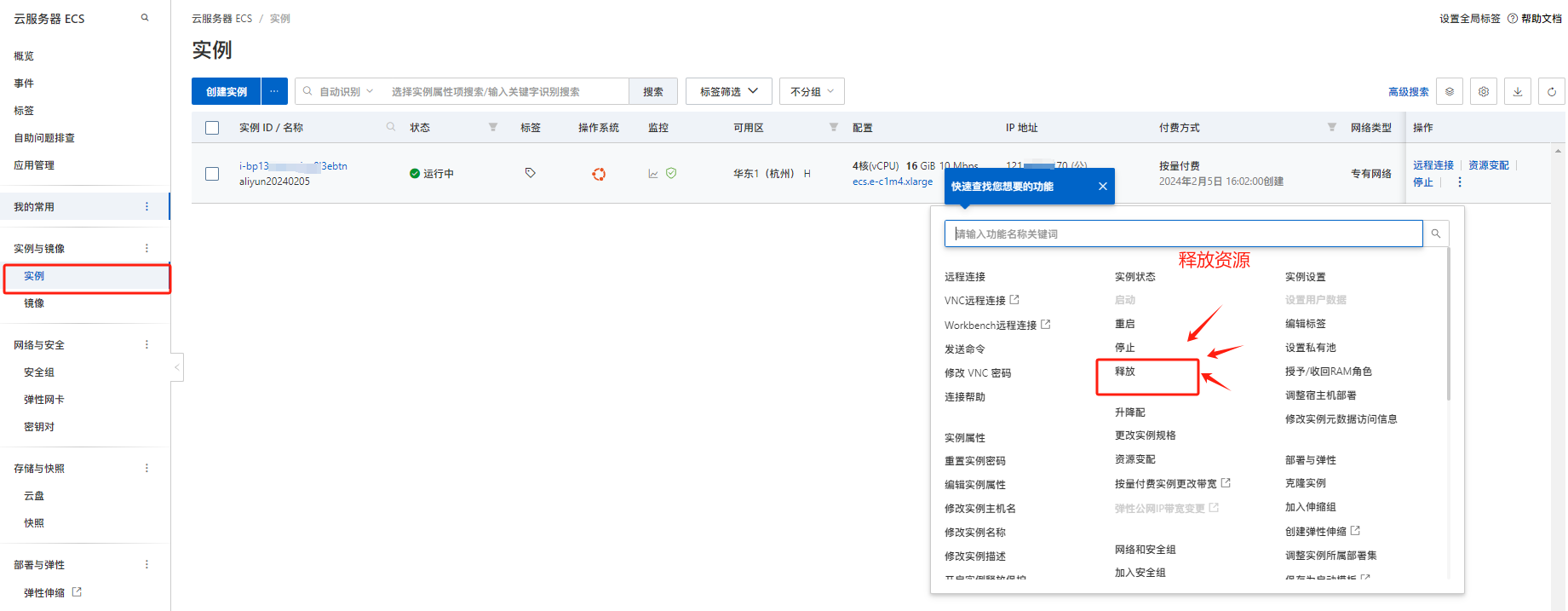Viewport: 1568px width, 611px height.
Task: Filter the billing method column funnel
Action: [x=1331, y=127]
